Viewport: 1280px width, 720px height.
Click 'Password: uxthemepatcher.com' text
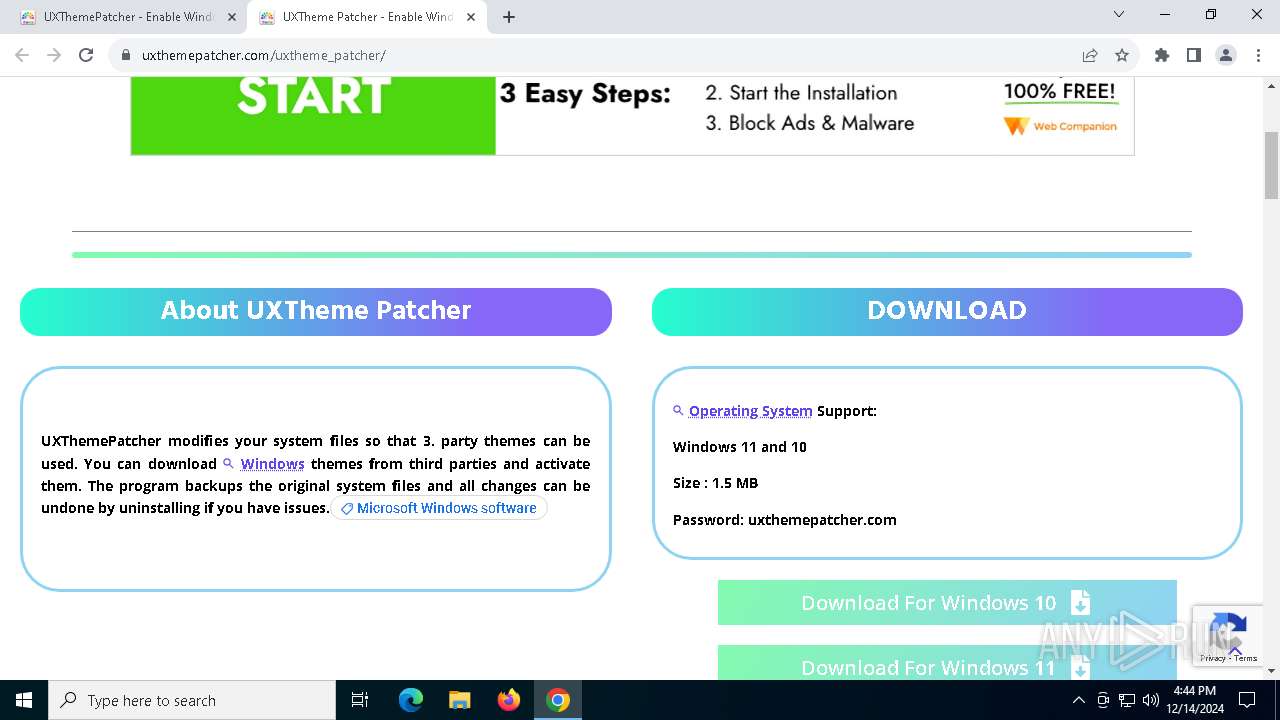[x=785, y=520]
